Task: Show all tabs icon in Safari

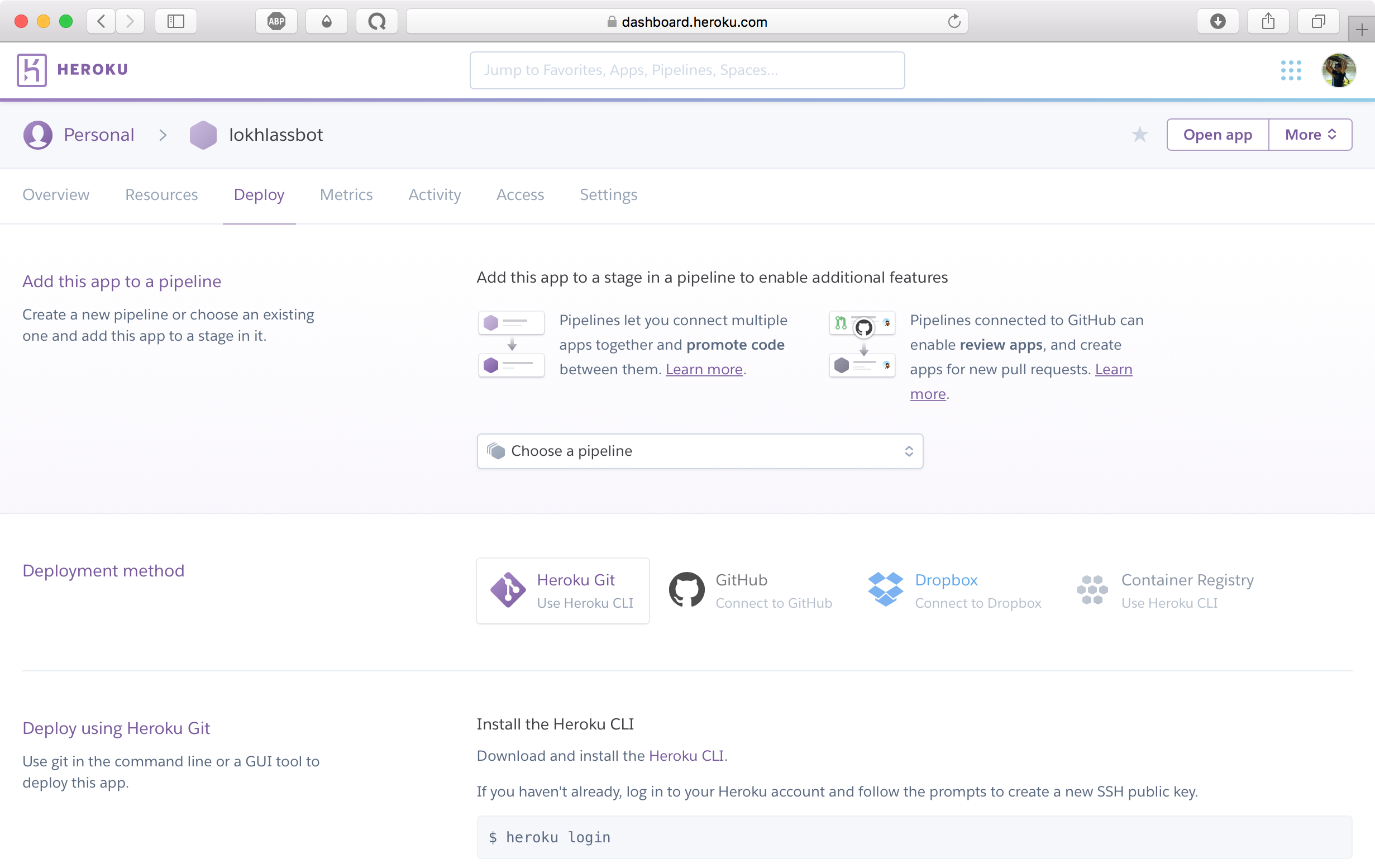Action: pyautogui.click(x=1318, y=22)
